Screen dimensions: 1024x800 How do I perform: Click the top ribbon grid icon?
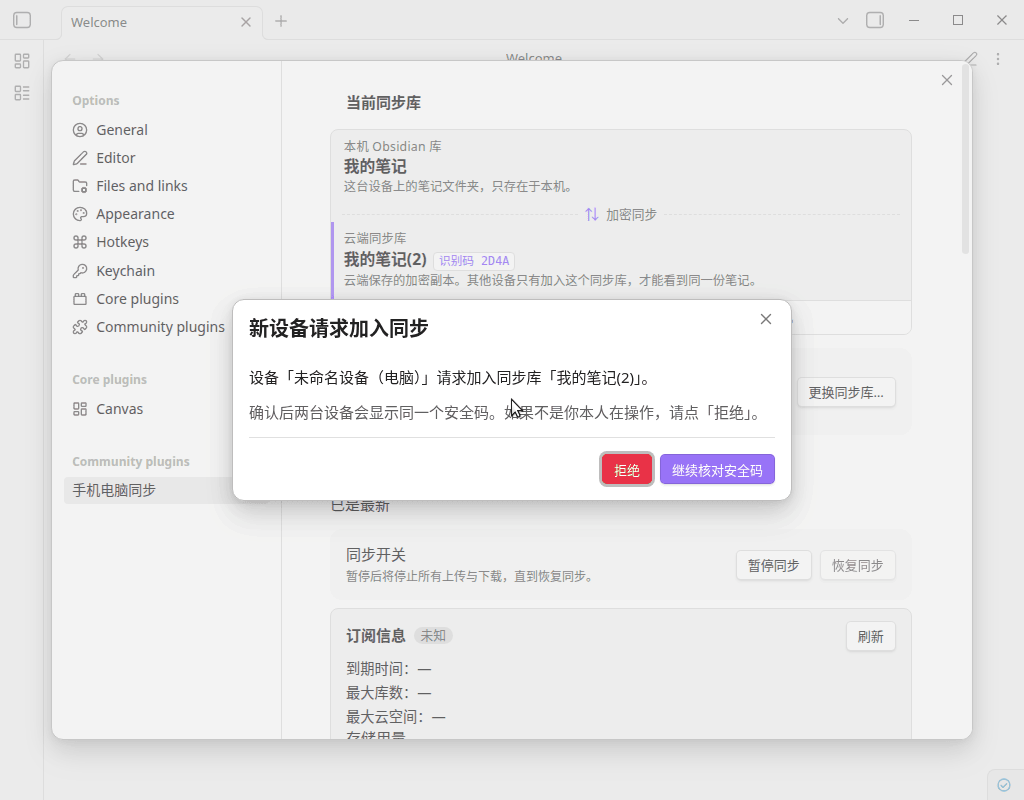click(x=22, y=61)
